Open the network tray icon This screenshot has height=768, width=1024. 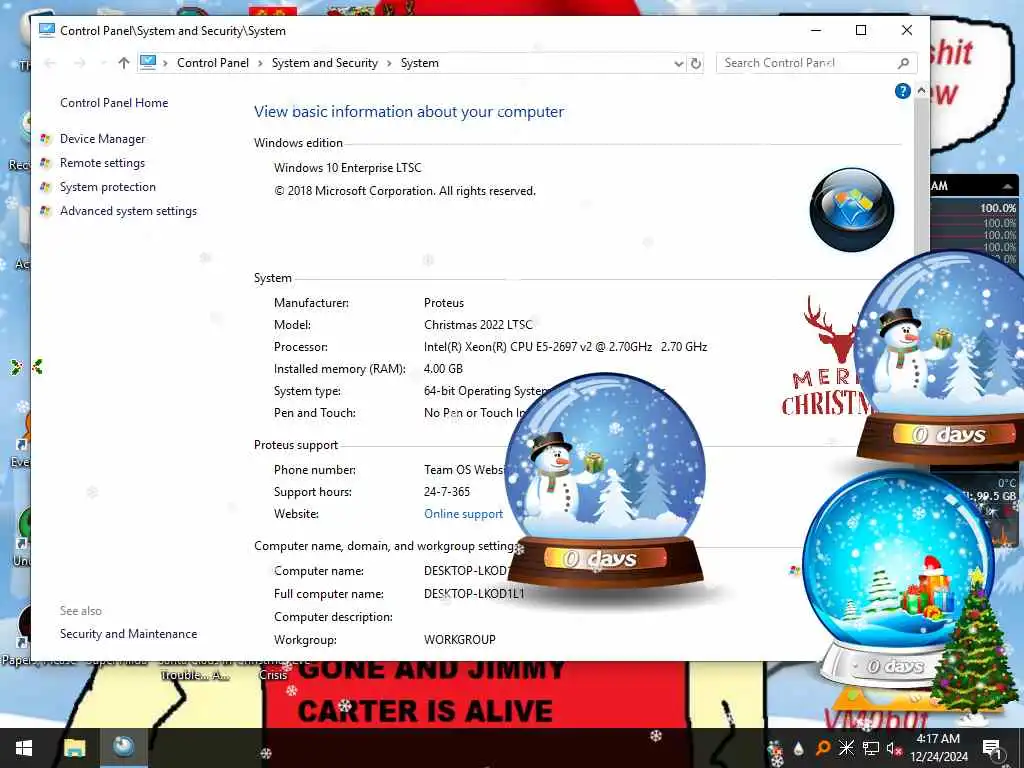pos(870,748)
